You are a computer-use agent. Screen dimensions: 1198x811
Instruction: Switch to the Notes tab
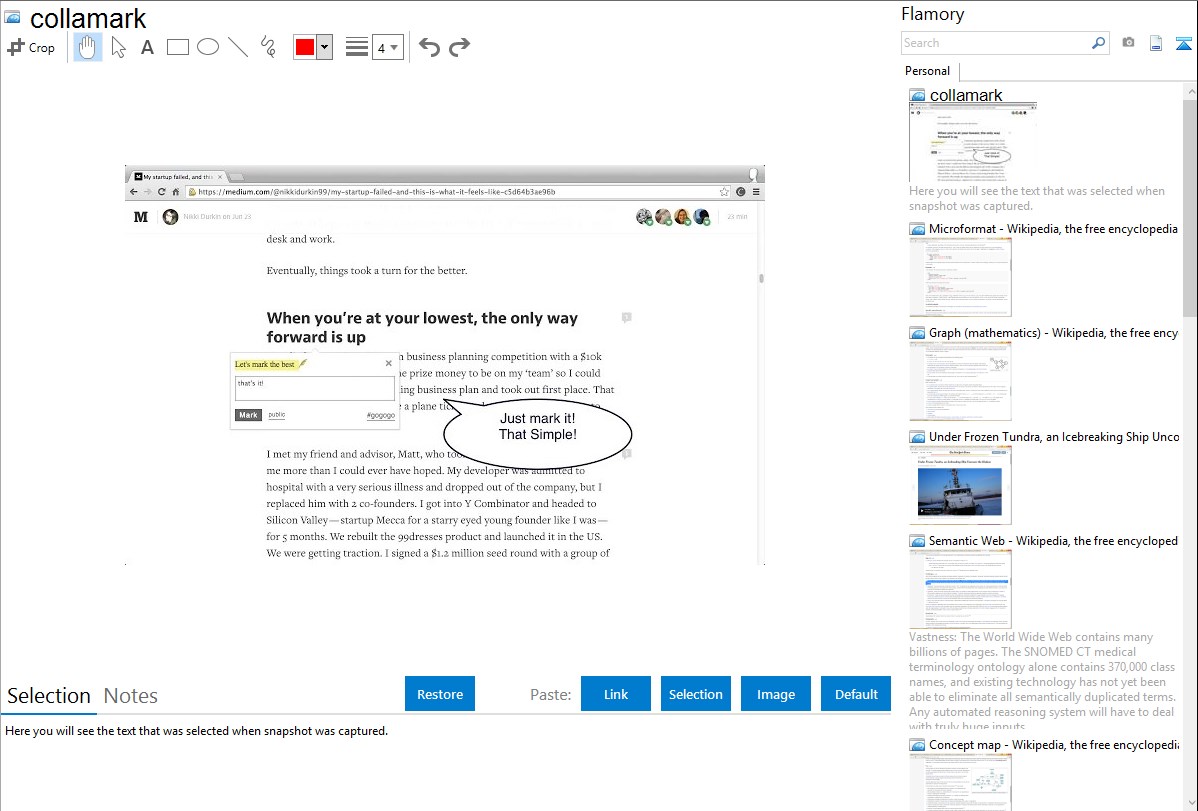click(x=131, y=696)
